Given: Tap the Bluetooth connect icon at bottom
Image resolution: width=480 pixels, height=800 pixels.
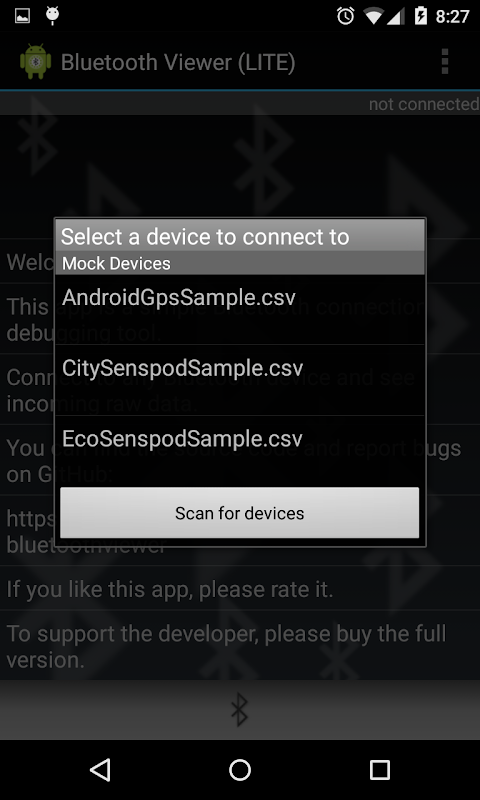Looking at the screenshot, I should (239, 710).
